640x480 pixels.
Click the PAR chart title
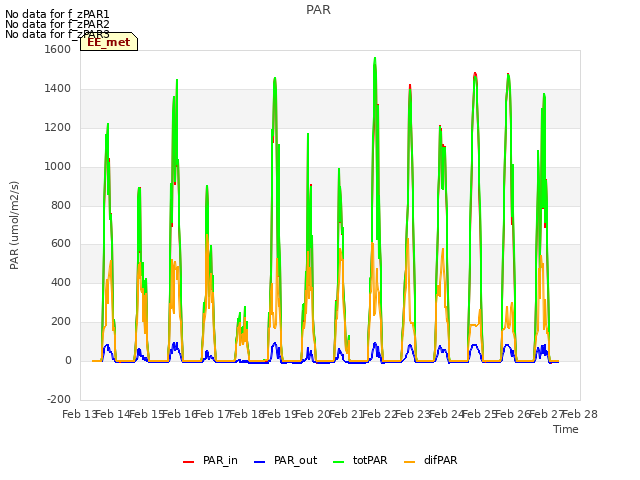(x=318, y=10)
